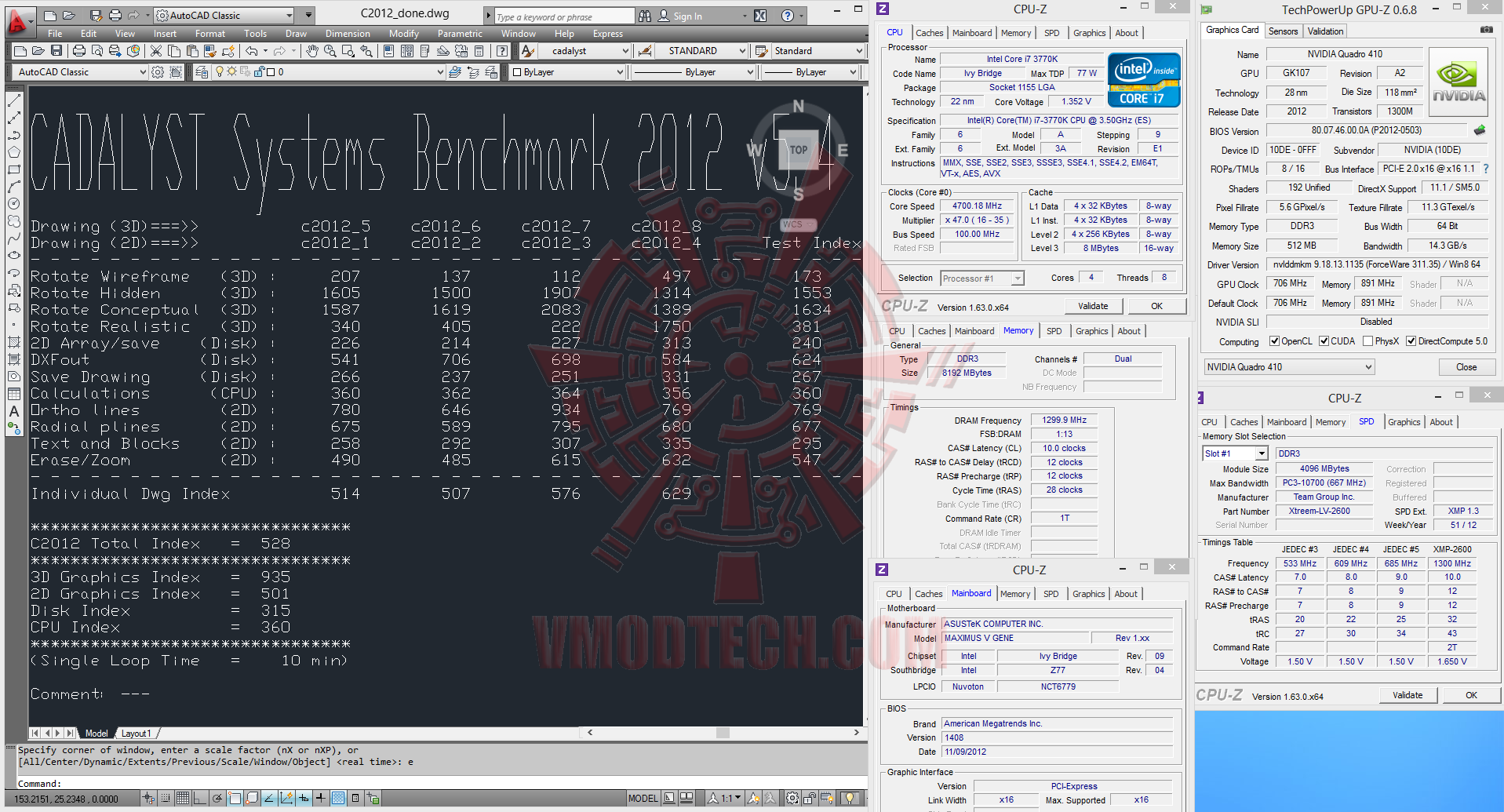The image size is (1504, 812).
Task: Select the Circle draw tool
Action: (x=14, y=204)
